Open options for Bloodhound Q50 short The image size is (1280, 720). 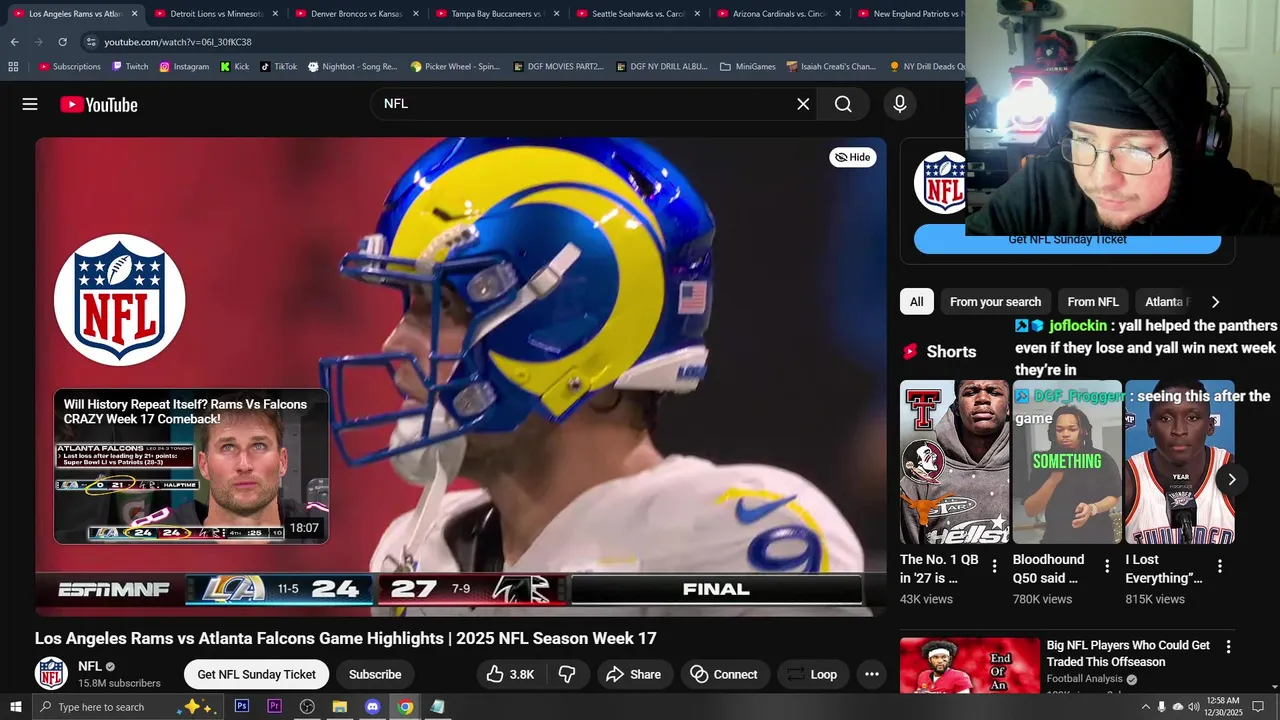tap(1107, 566)
